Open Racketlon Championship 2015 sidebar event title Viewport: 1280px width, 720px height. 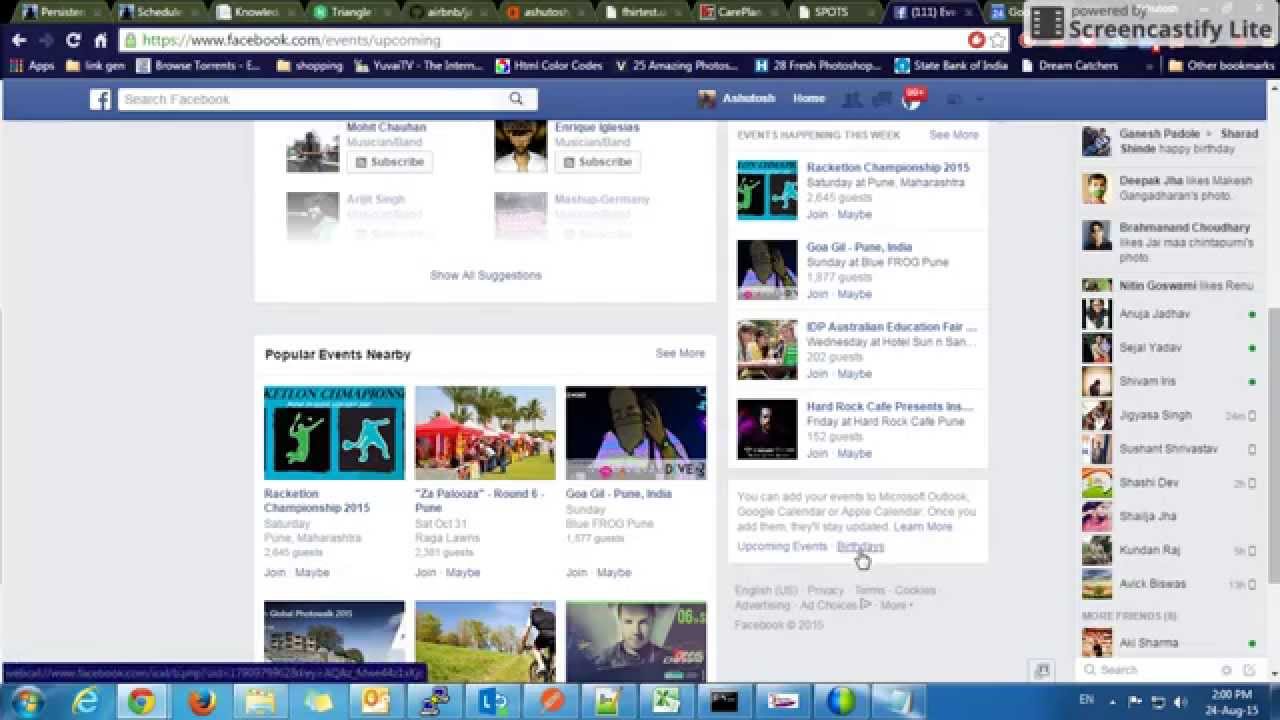pyautogui.click(x=888, y=167)
